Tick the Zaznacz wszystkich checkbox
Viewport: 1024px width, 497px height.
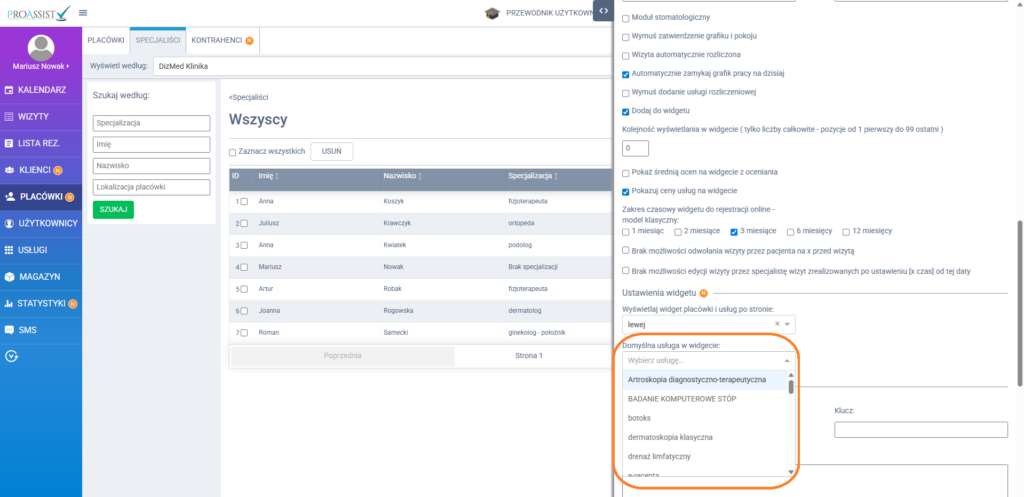(x=233, y=152)
